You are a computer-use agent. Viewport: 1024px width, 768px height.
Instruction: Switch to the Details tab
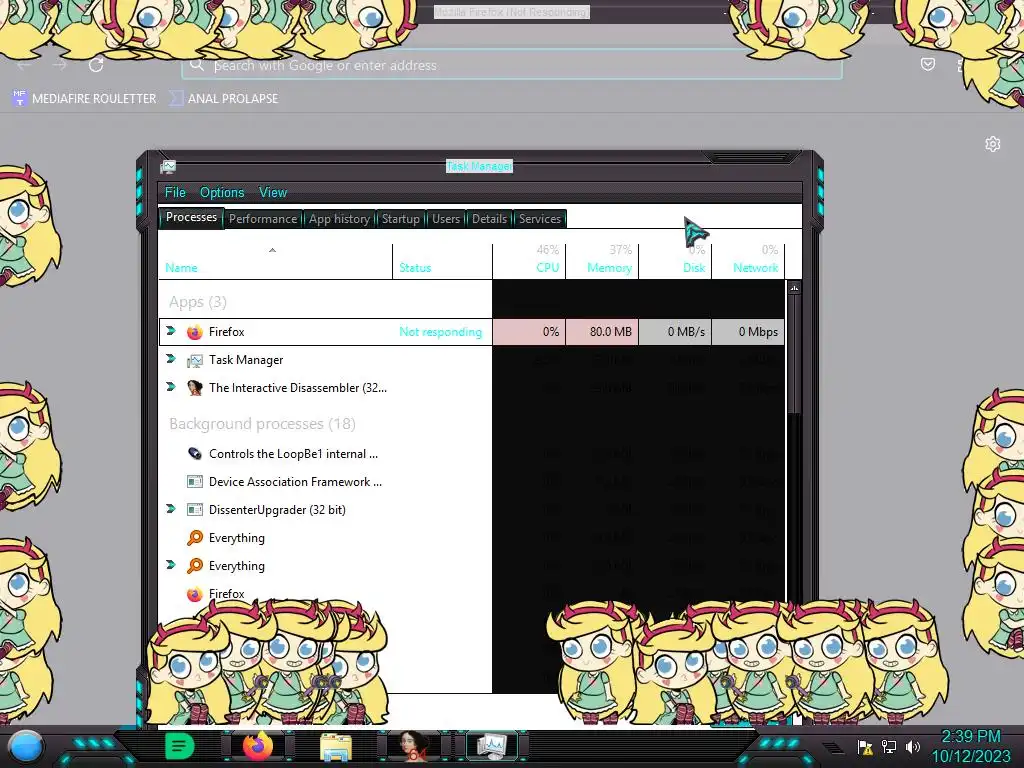[x=489, y=219]
